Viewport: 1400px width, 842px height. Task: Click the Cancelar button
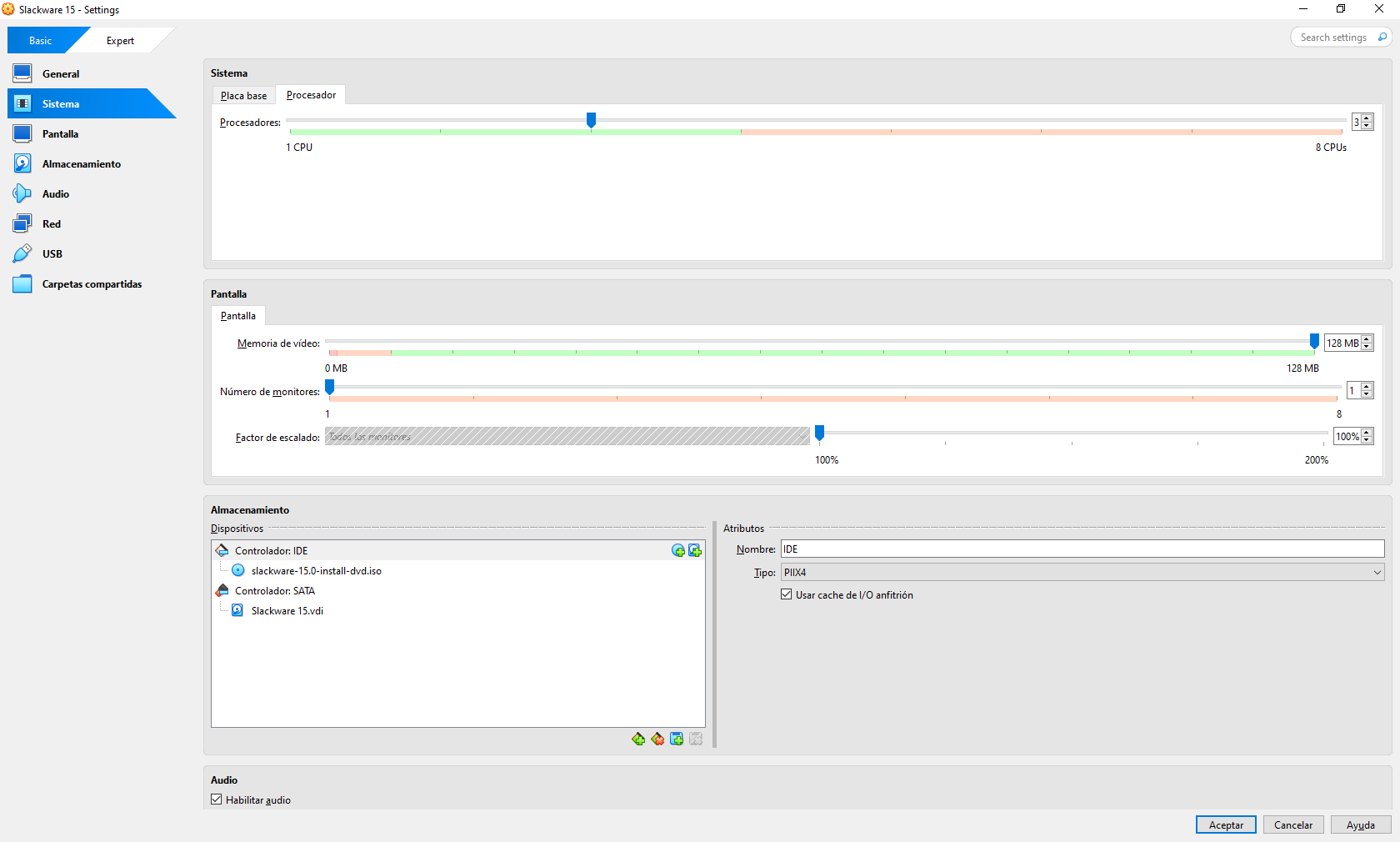[x=1293, y=824]
